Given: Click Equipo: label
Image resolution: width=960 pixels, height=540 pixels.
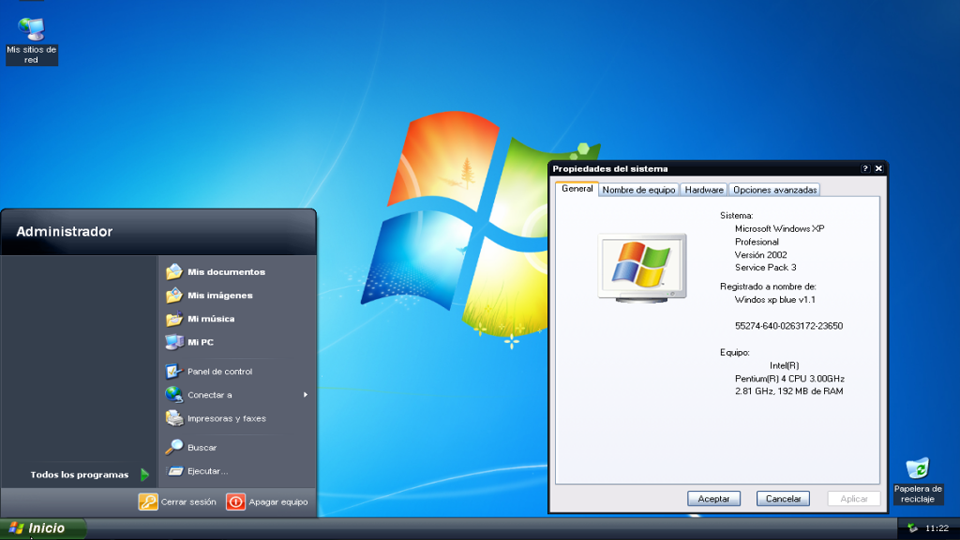Looking at the screenshot, I should coord(735,353).
